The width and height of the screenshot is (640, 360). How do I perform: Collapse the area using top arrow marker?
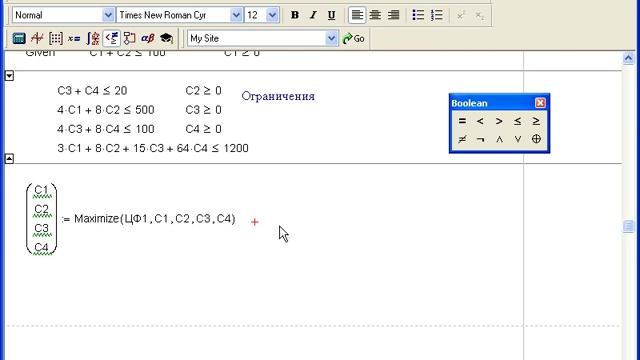[x=9, y=76]
